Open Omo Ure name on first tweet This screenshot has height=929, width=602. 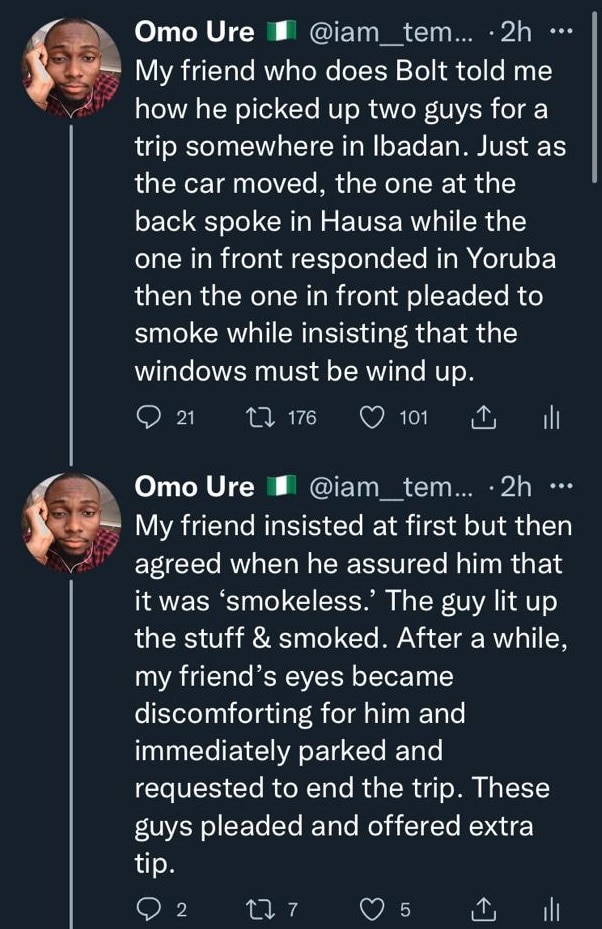(194, 32)
